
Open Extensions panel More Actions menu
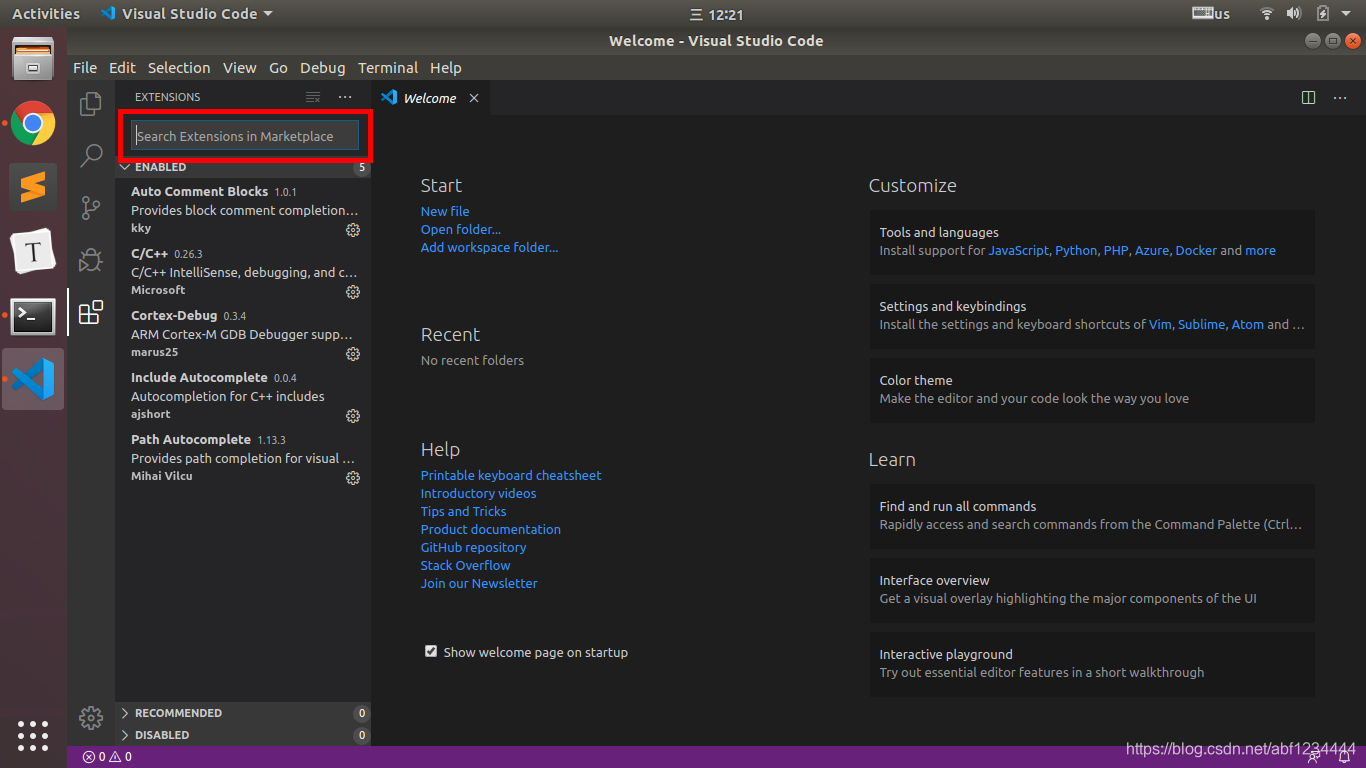coord(345,97)
